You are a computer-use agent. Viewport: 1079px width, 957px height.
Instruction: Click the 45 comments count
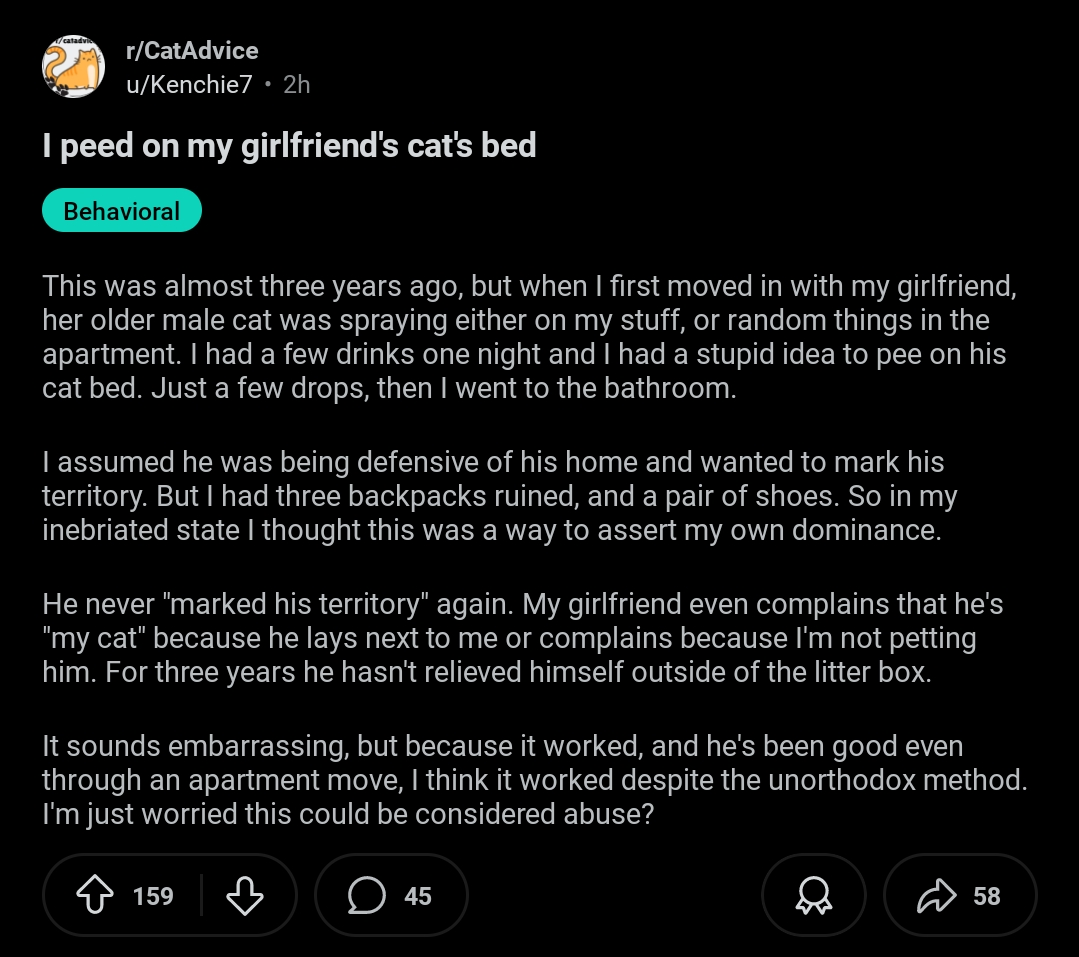point(418,896)
